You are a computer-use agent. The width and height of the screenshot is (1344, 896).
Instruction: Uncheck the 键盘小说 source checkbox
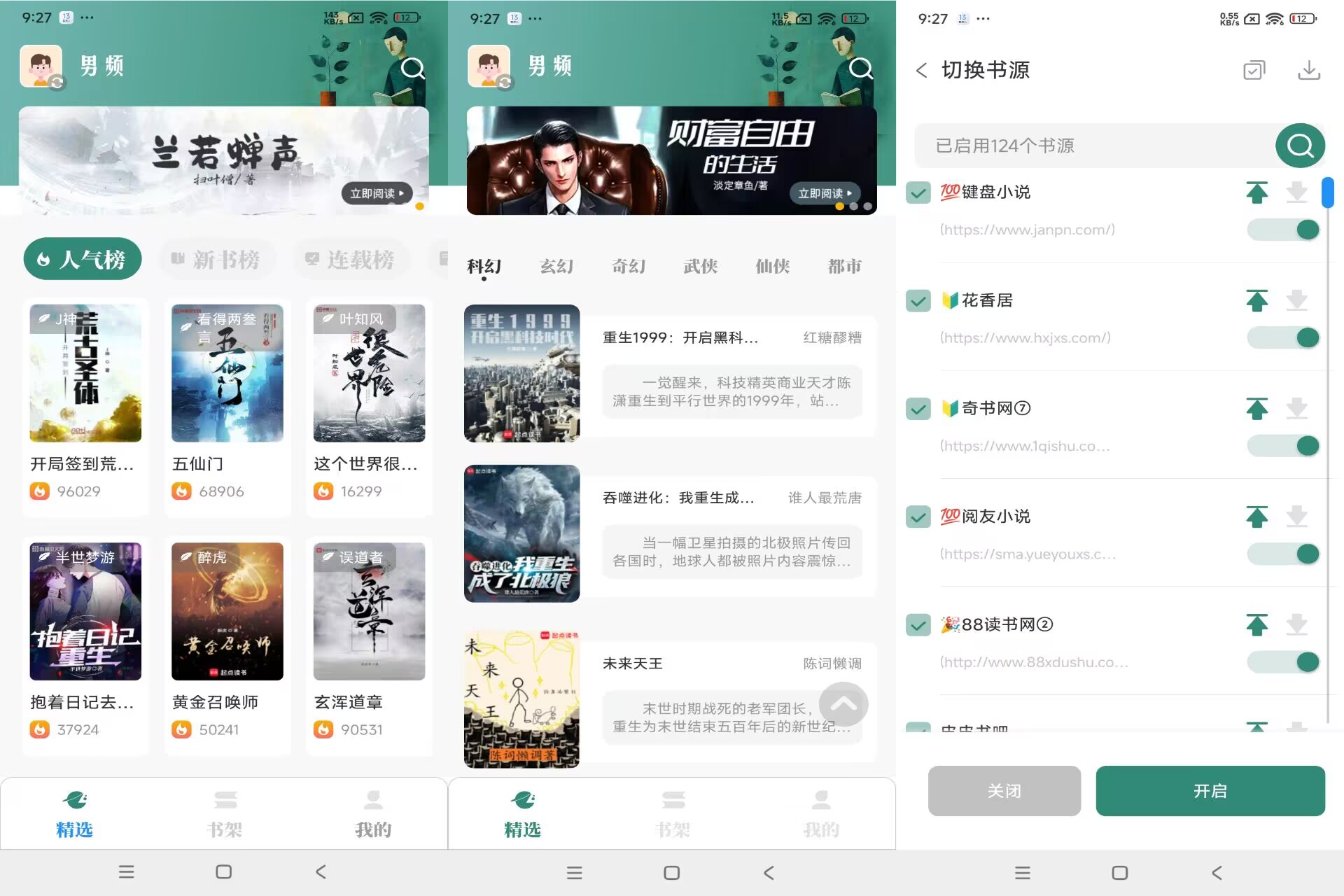[x=918, y=193]
